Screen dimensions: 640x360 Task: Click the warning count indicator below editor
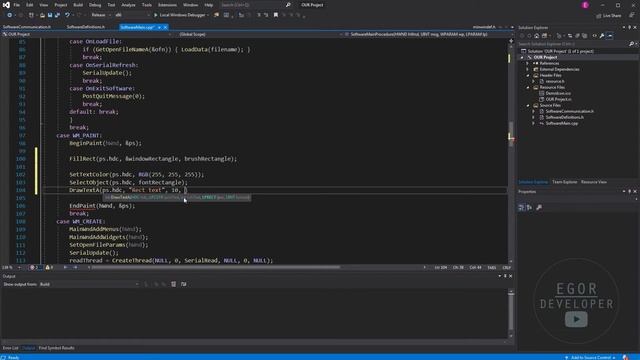pos(49,267)
